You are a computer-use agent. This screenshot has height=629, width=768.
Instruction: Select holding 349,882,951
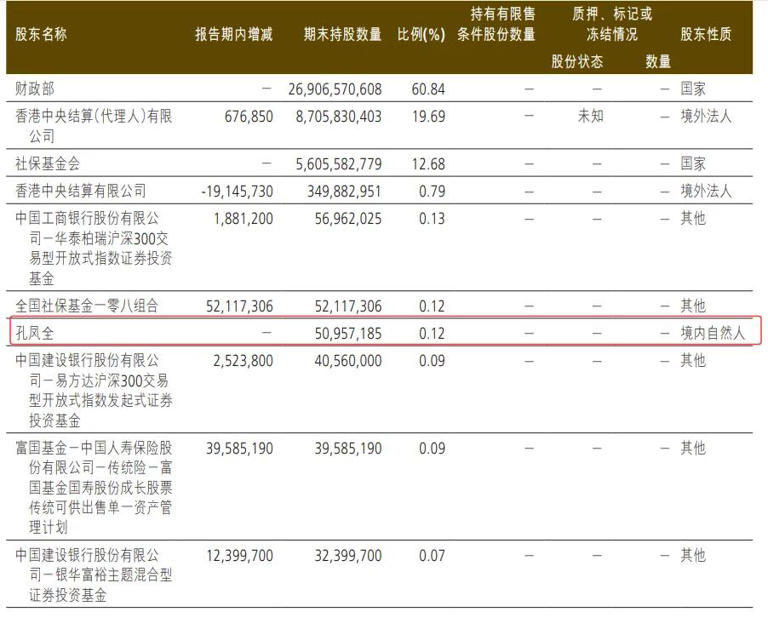[344, 191]
